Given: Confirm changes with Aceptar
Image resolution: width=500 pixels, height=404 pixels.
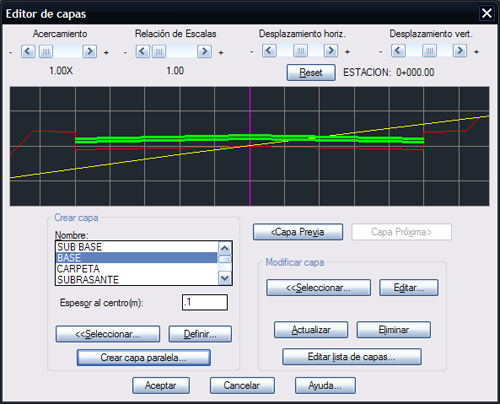Looking at the screenshot, I should tap(161, 386).
